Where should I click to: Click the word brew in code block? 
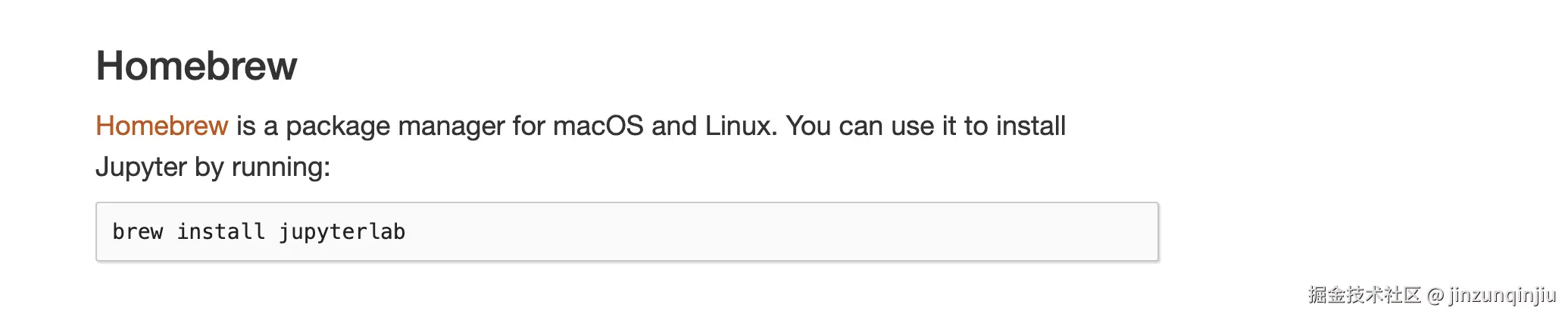(137, 231)
